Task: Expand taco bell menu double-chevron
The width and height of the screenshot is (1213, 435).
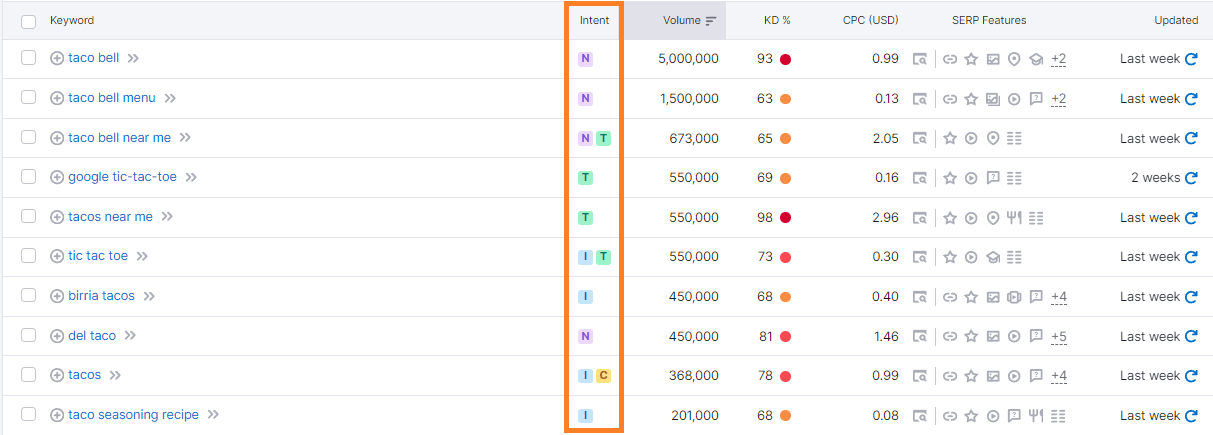Action: (170, 98)
